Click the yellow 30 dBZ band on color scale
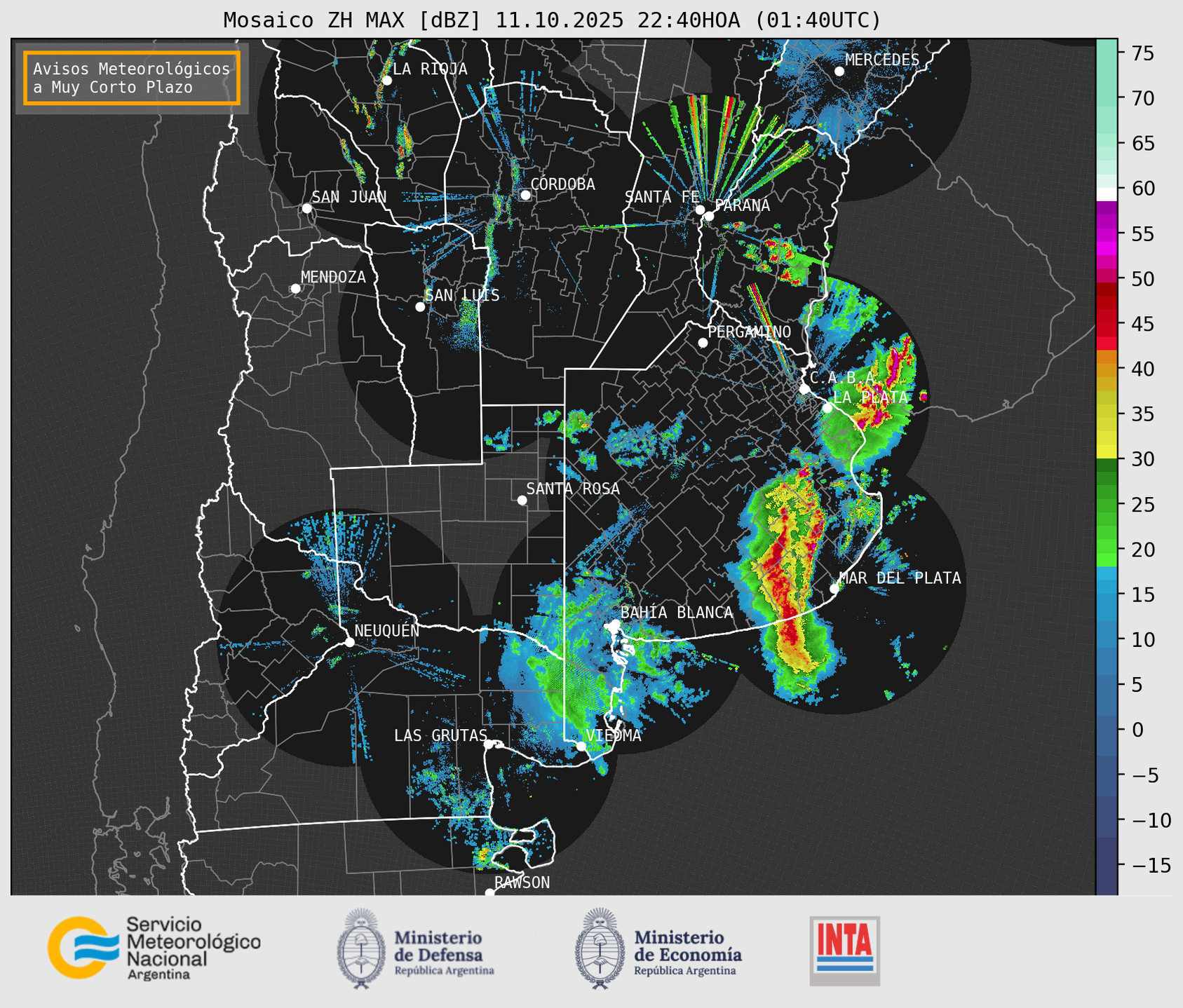Image resolution: width=1183 pixels, height=1008 pixels. [x=1107, y=452]
